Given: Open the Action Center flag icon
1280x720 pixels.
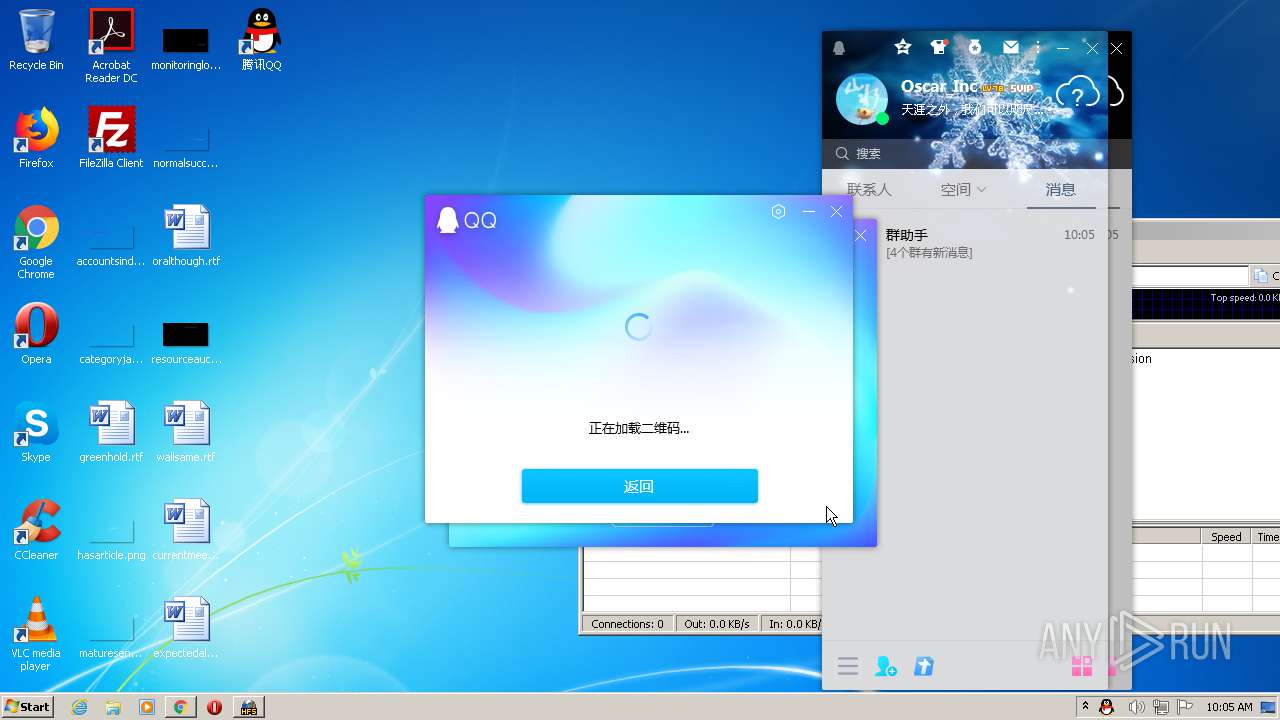Looking at the screenshot, I should click(x=1184, y=707).
